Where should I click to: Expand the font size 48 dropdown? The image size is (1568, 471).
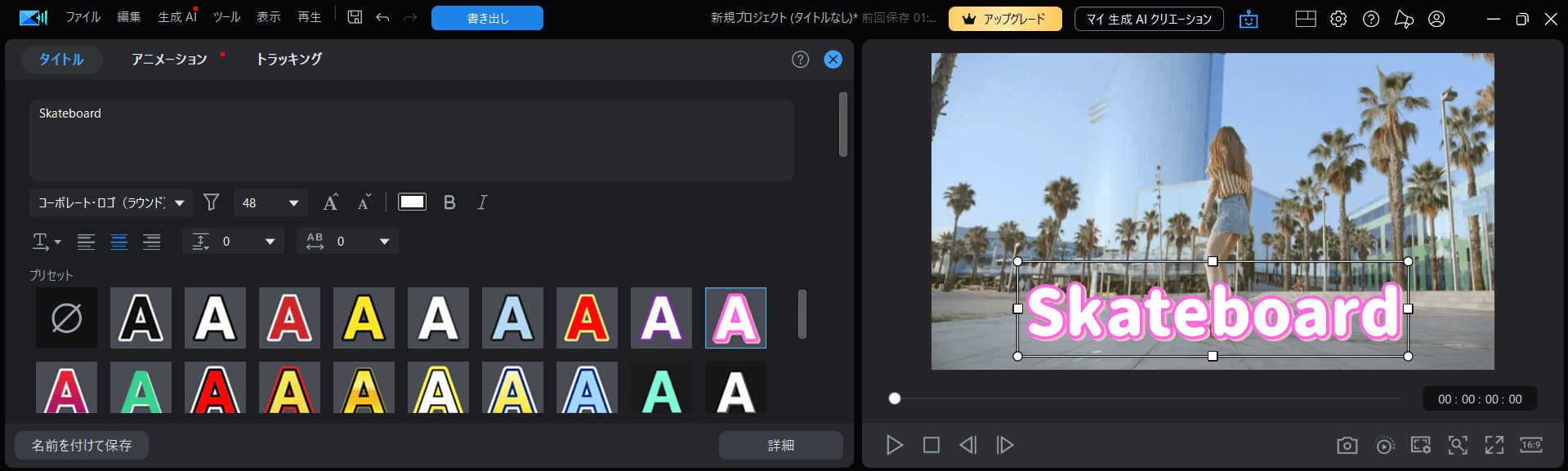[x=293, y=202]
